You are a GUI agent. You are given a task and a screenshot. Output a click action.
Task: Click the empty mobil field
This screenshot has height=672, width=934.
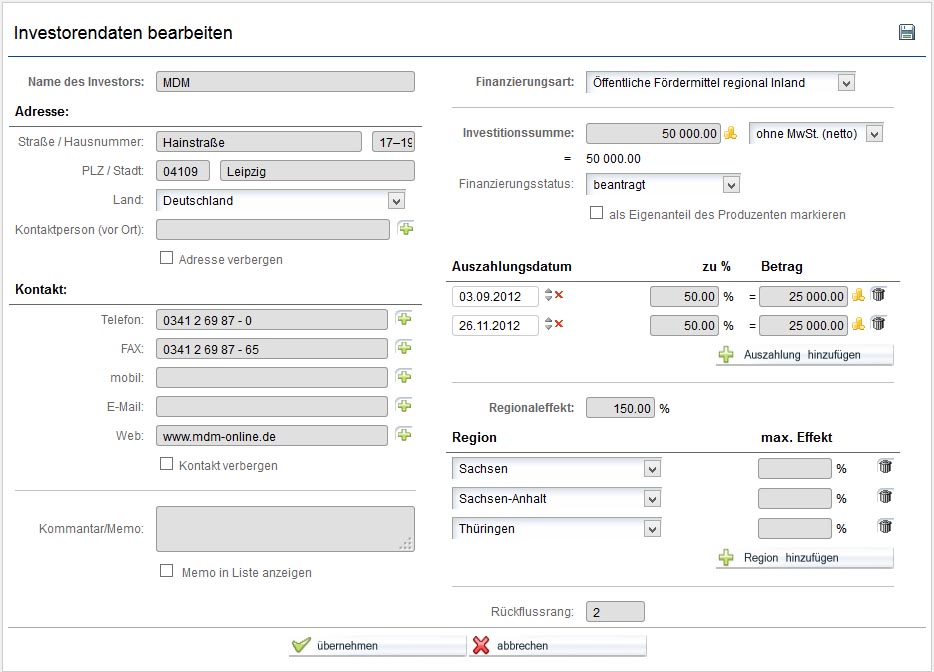[272, 378]
